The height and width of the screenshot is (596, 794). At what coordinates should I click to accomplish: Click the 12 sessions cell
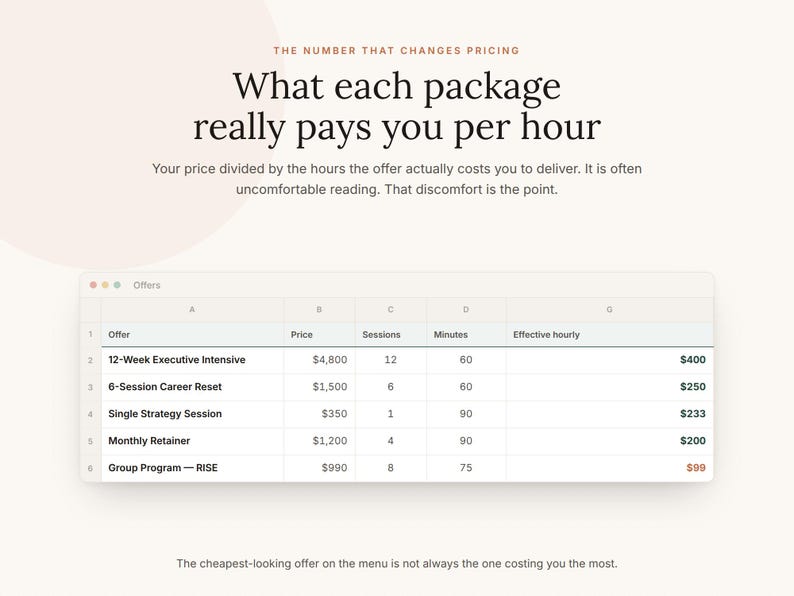[391, 360]
